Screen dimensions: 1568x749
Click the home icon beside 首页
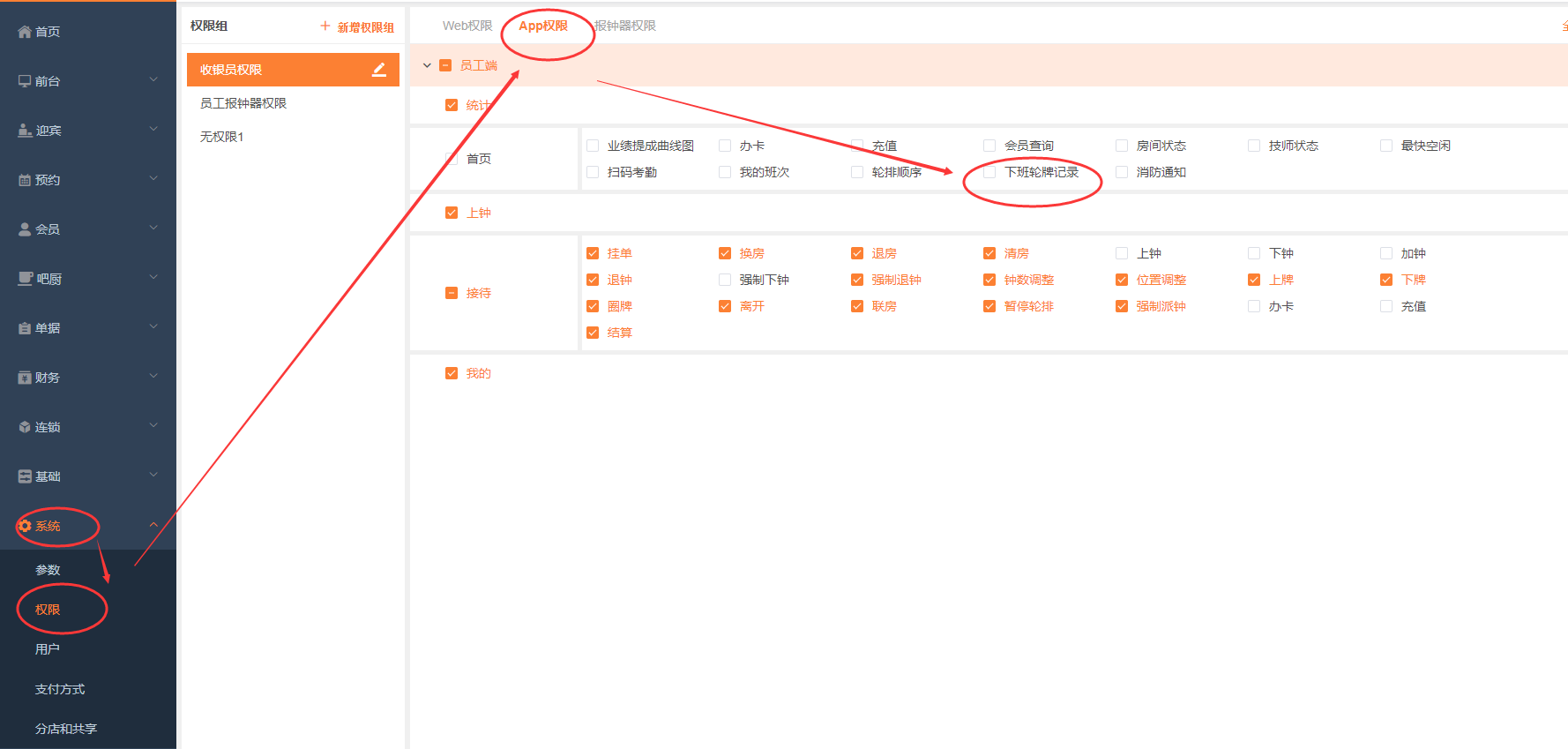25,32
